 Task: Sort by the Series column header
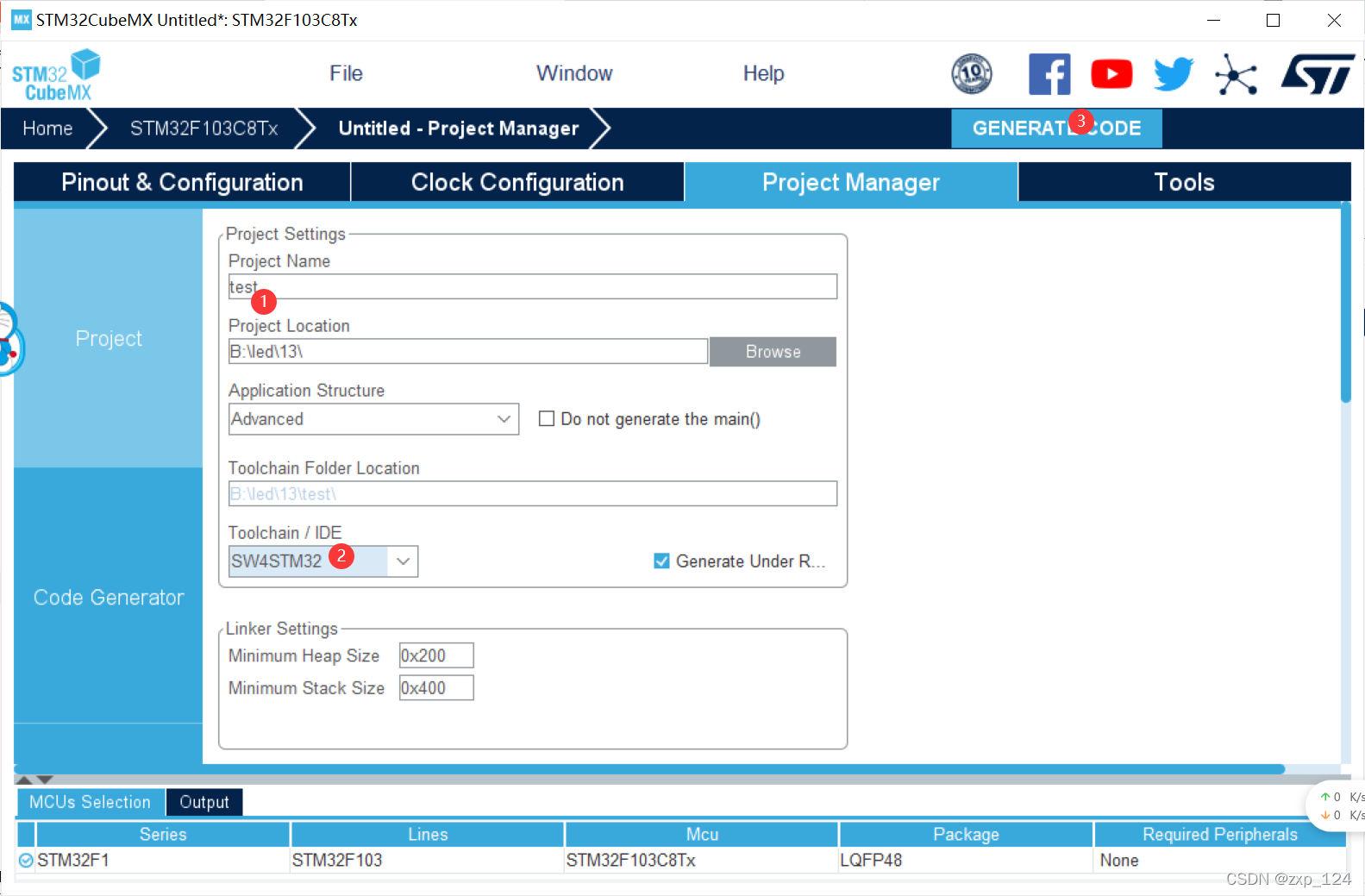point(163,834)
